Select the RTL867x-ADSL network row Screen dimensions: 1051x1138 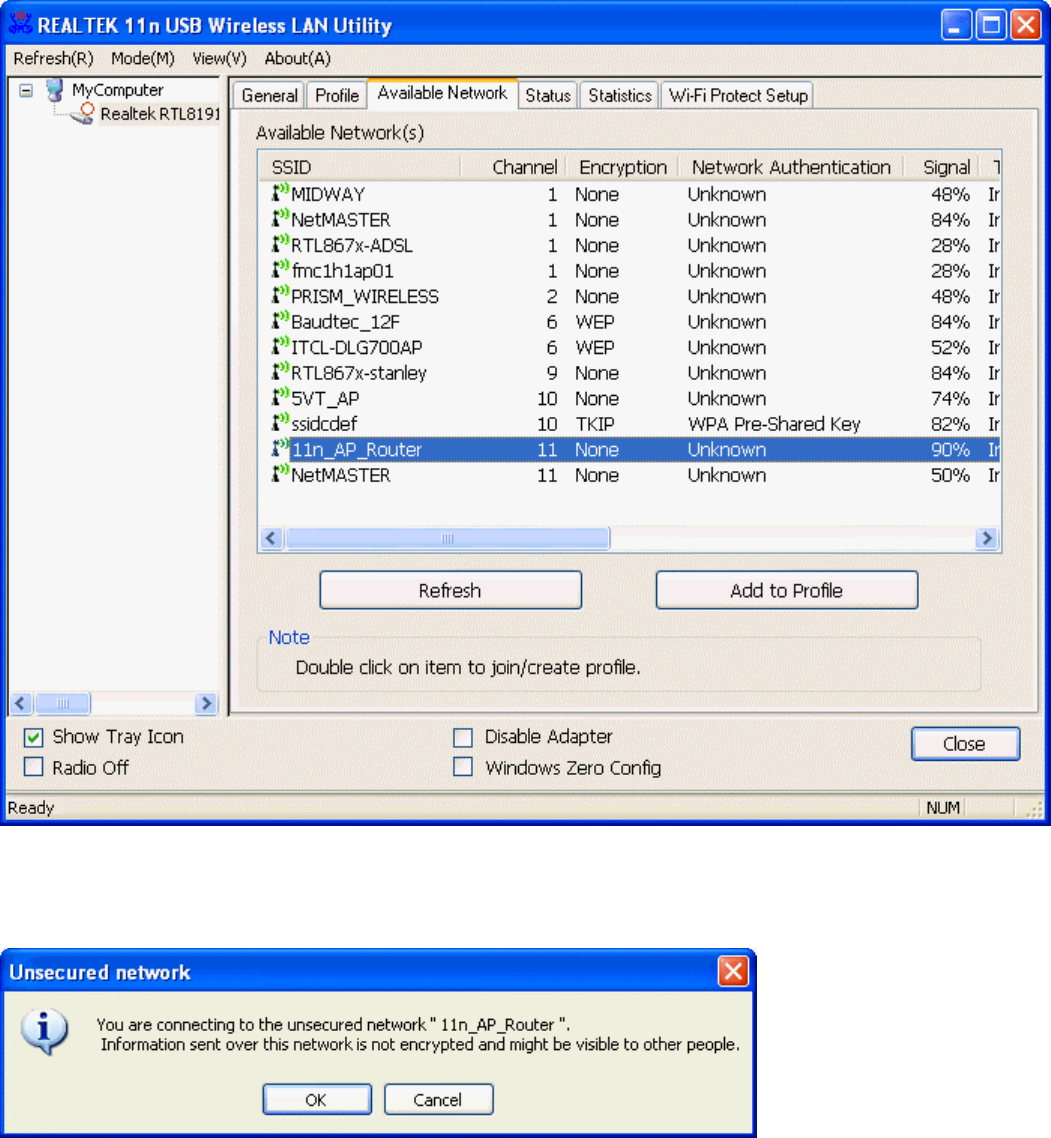pos(629,245)
